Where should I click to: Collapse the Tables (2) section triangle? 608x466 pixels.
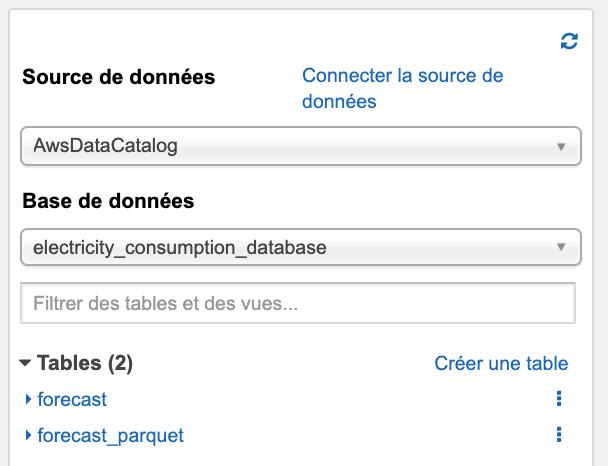coord(26,364)
